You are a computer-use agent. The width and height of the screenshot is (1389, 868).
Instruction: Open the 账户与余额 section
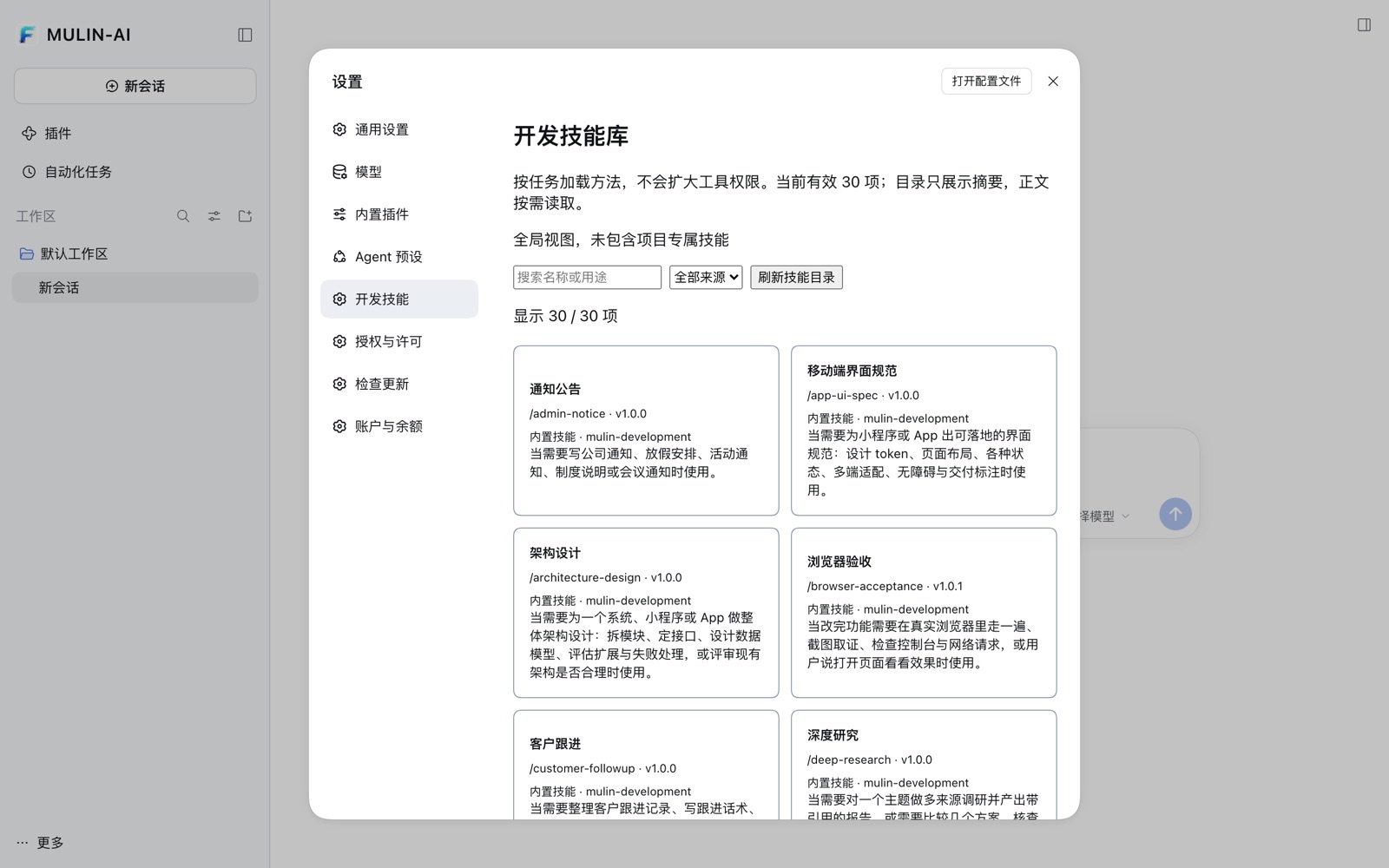tap(399, 426)
